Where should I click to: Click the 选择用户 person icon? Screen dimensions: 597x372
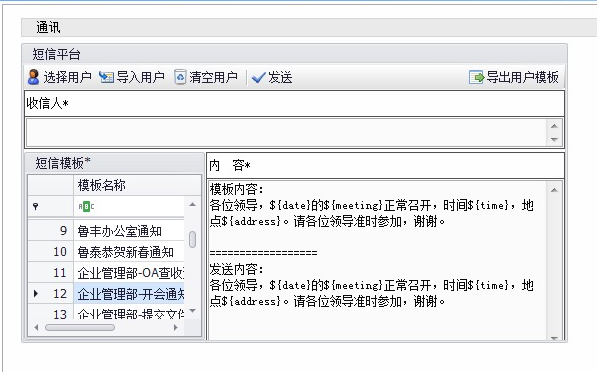[34, 77]
